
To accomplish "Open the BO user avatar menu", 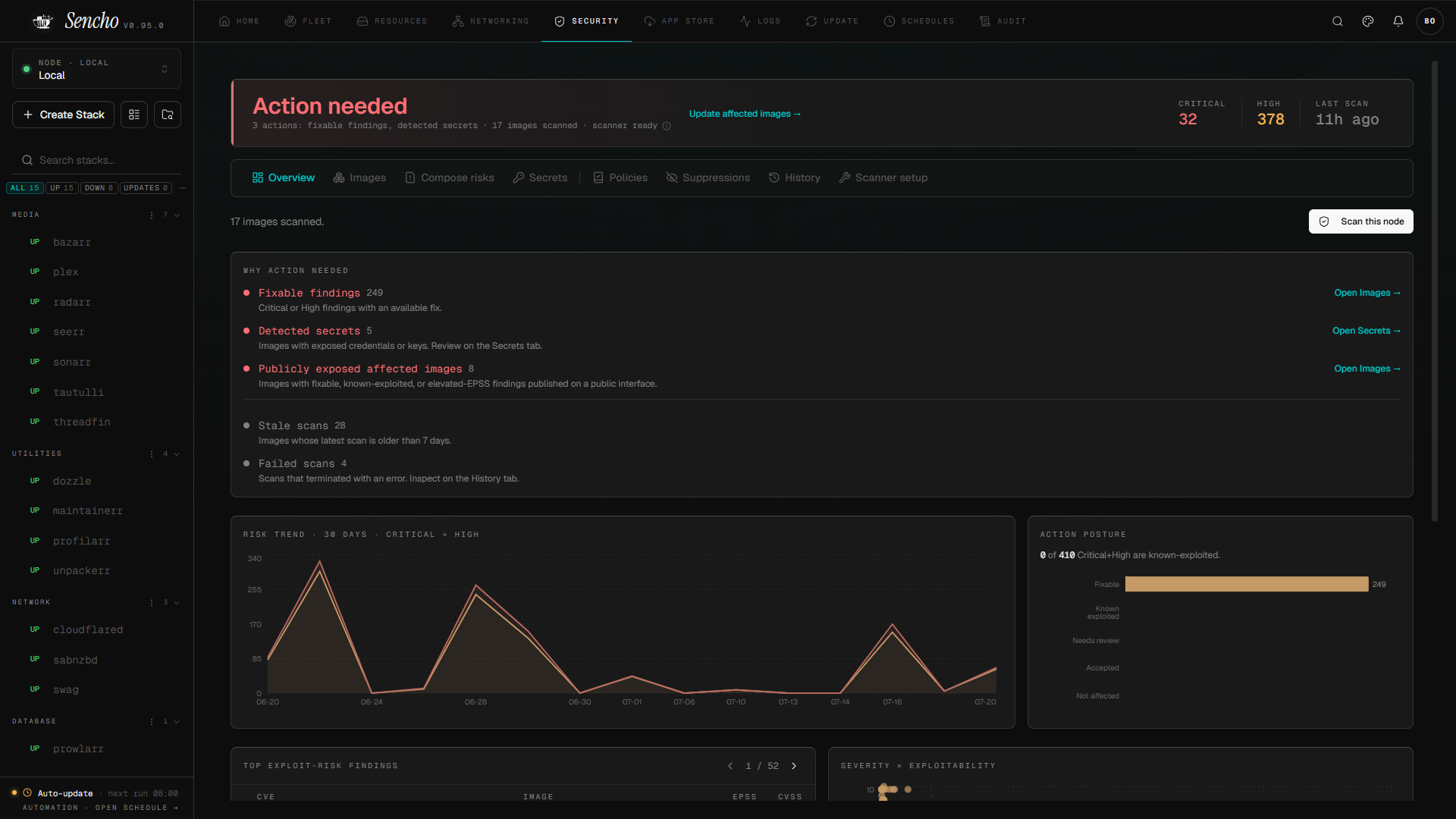I will pos(1429,21).
